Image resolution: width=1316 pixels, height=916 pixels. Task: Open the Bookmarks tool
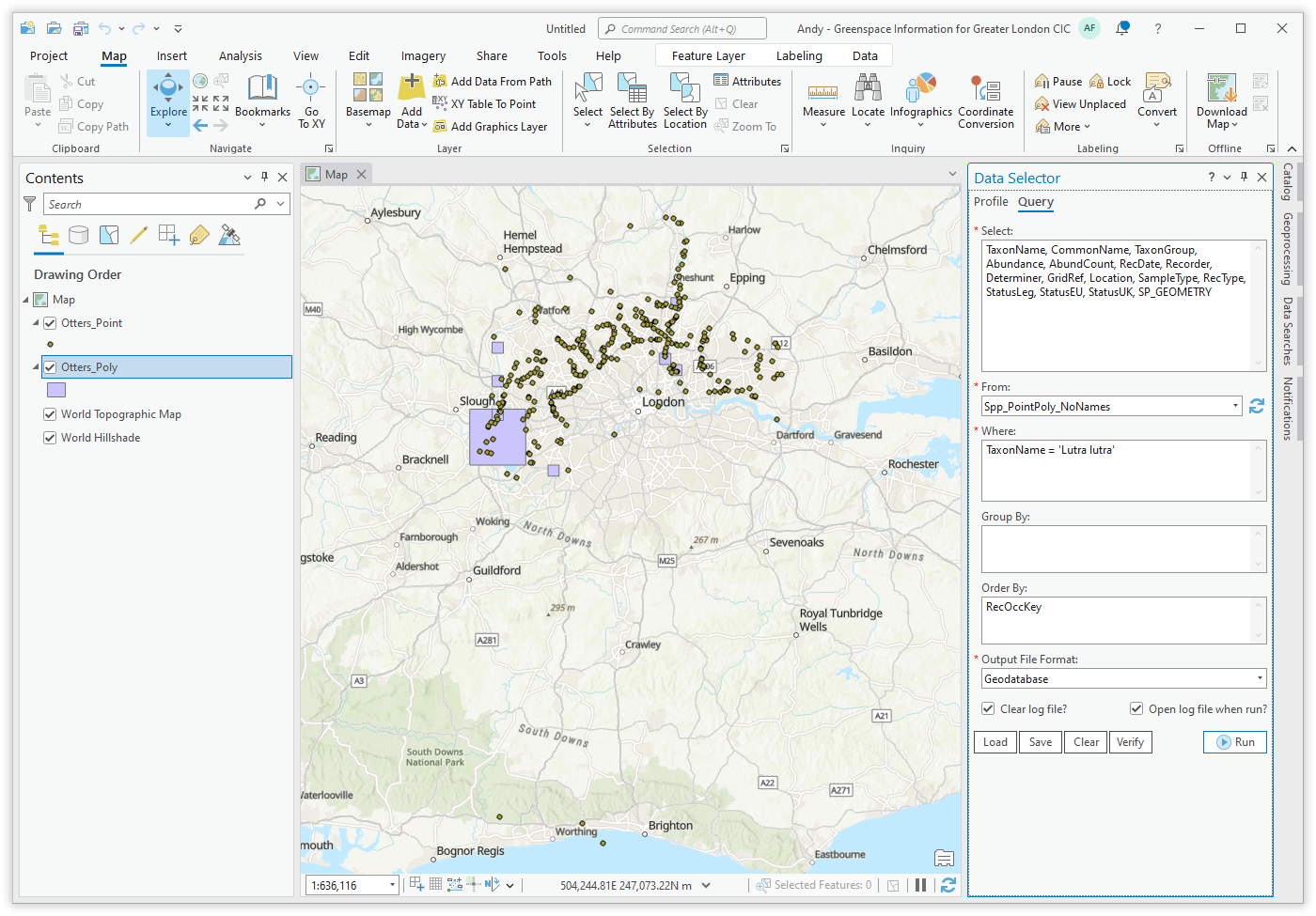[262, 101]
